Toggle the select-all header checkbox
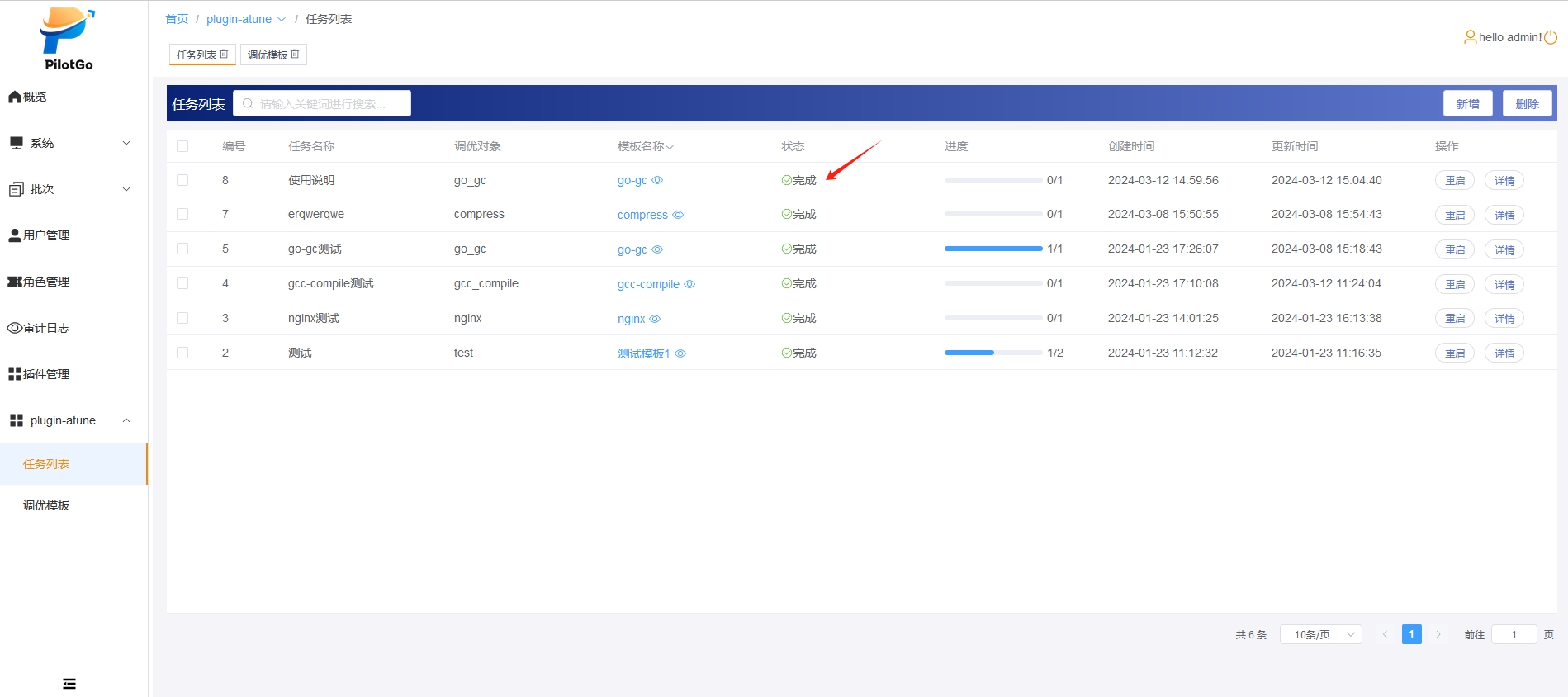This screenshot has height=697, width=1568. point(182,146)
